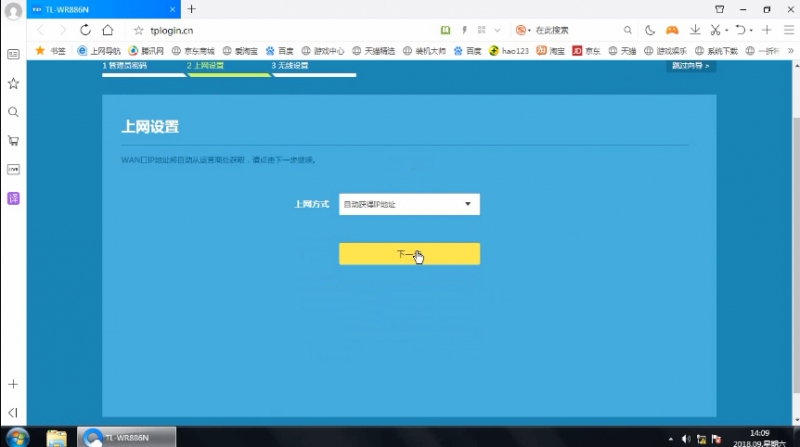
Task: Open the sidebar search magnifier icon
Action: point(13,112)
